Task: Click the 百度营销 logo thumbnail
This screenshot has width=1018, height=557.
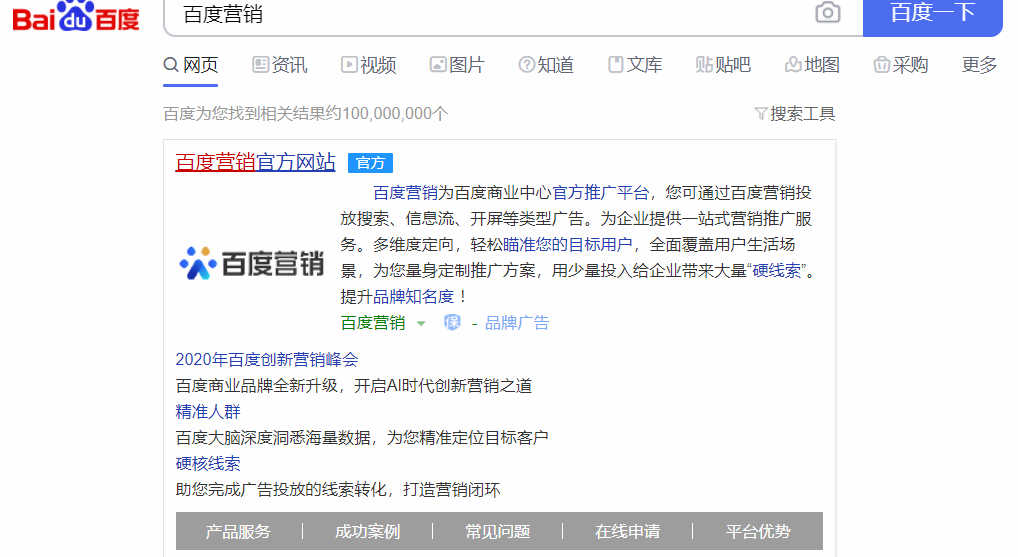Action: (251, 263)
